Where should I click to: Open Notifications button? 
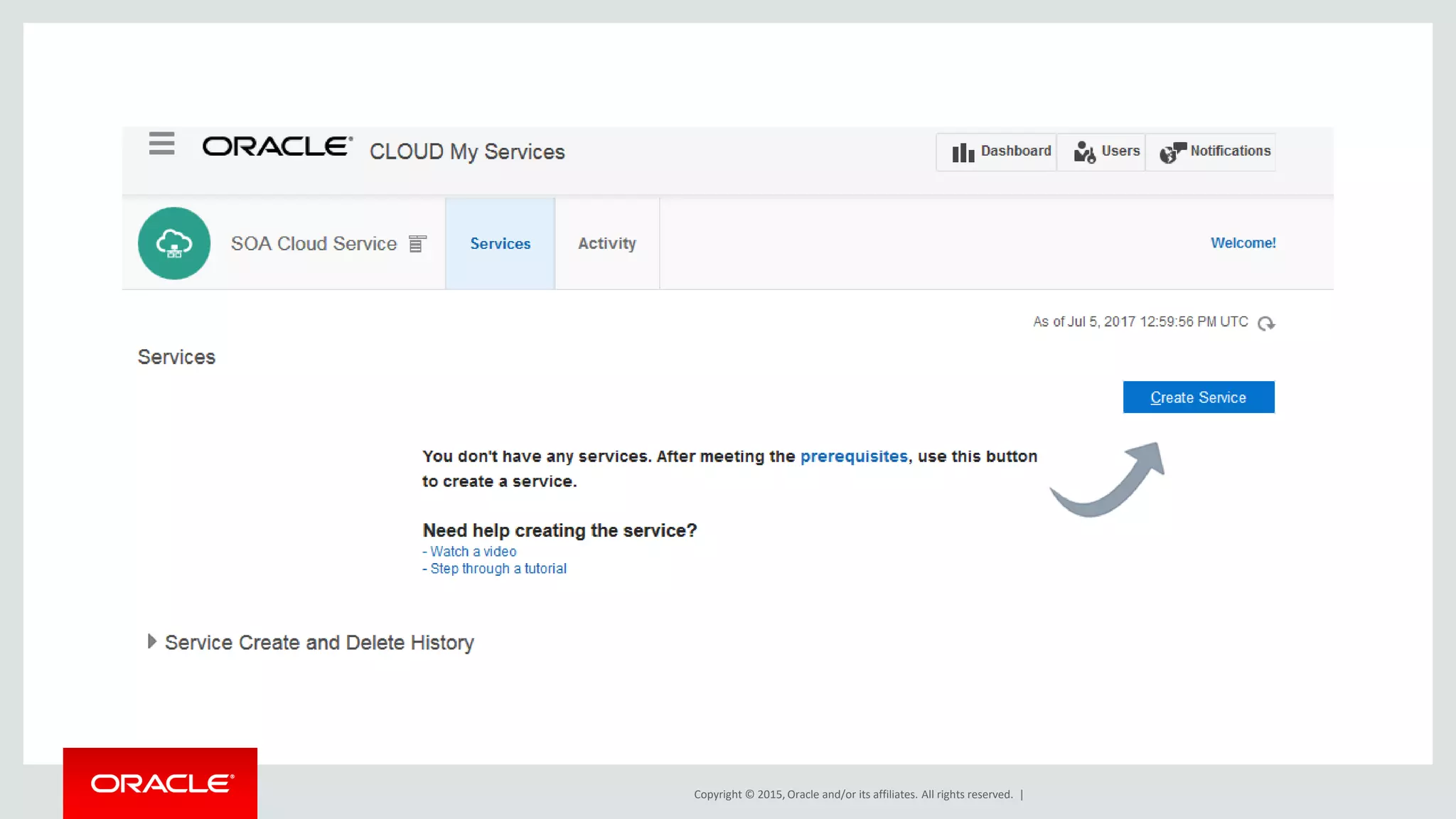point(1211,151)
